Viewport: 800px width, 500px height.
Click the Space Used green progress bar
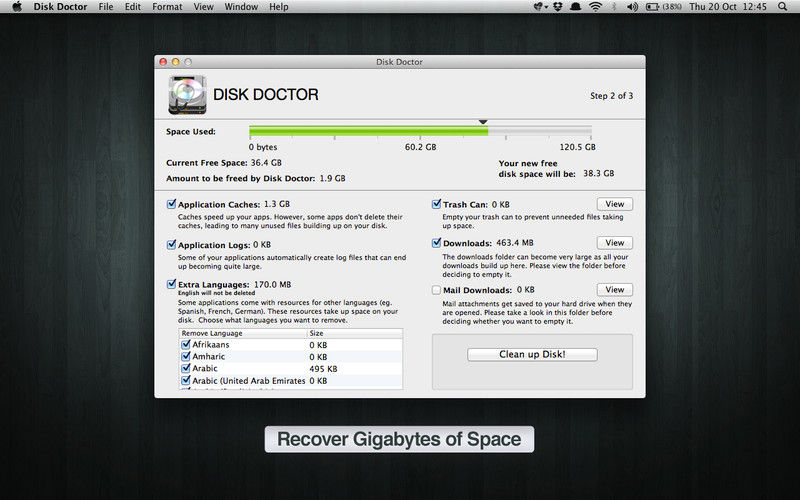pos(368,131)
